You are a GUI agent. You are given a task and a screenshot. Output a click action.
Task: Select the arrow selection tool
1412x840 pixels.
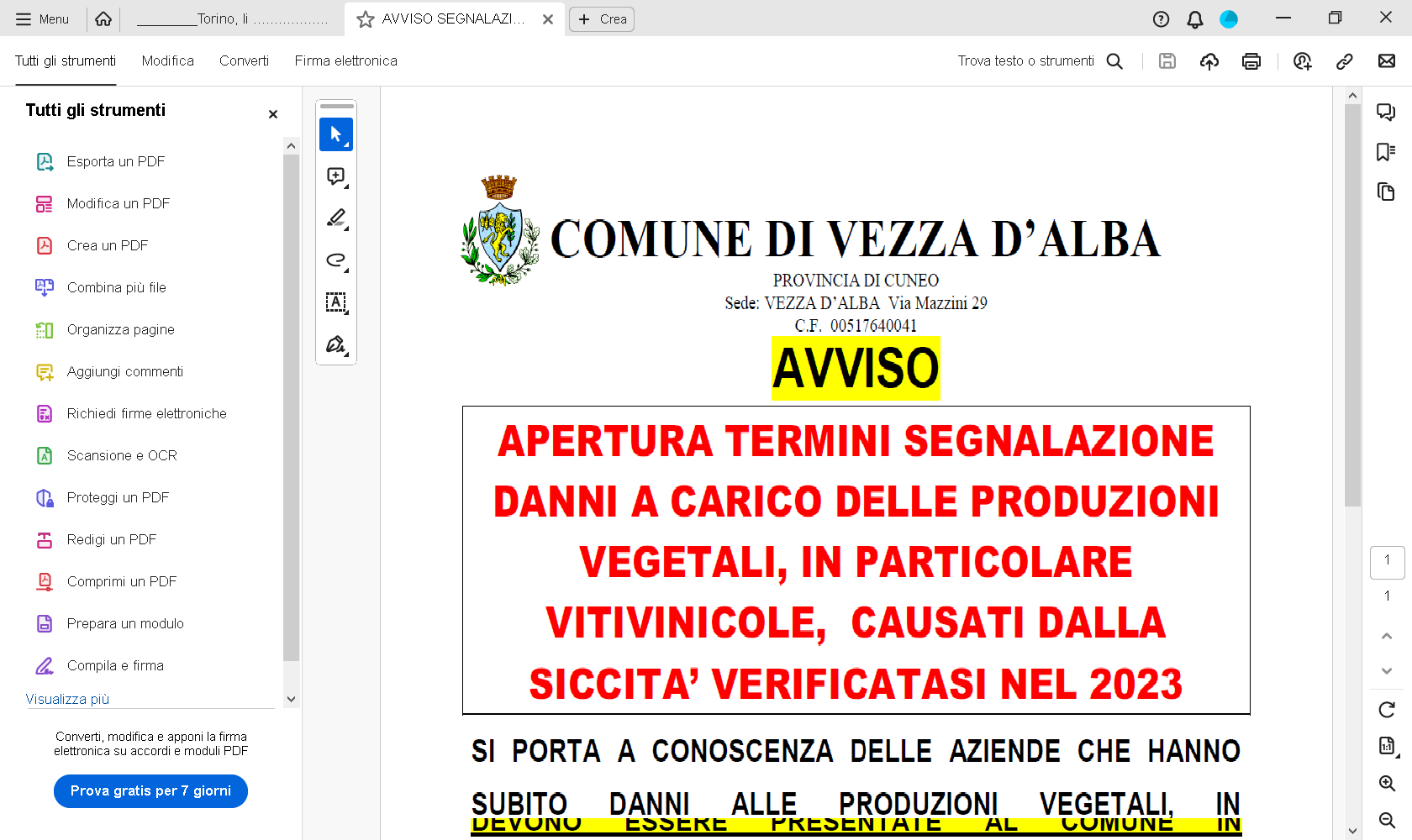point(336,134)
